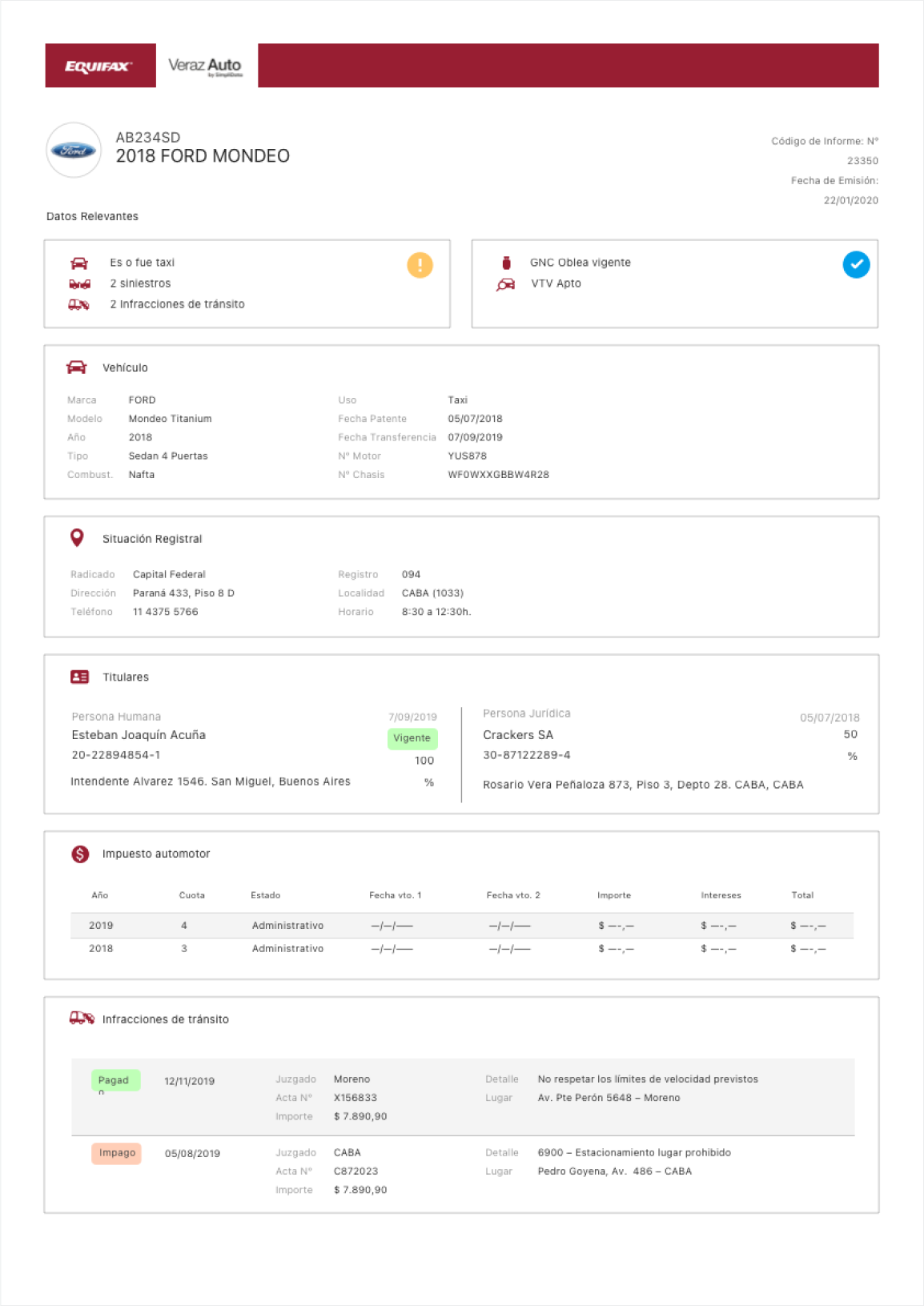Click the Juzgado value 'Moreno'
The image size is (924, 1306).
pyautogui.click(x=352, y=1079)
